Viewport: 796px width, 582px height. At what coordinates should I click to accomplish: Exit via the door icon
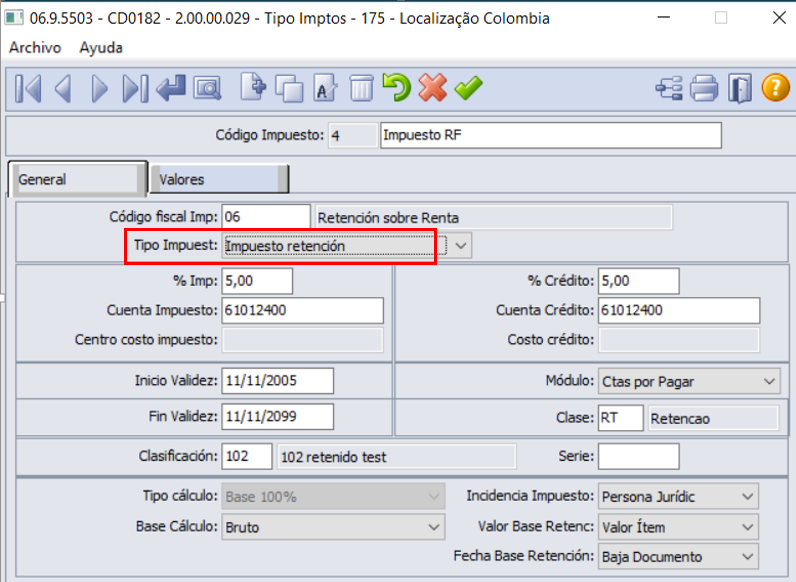point(740,88)
